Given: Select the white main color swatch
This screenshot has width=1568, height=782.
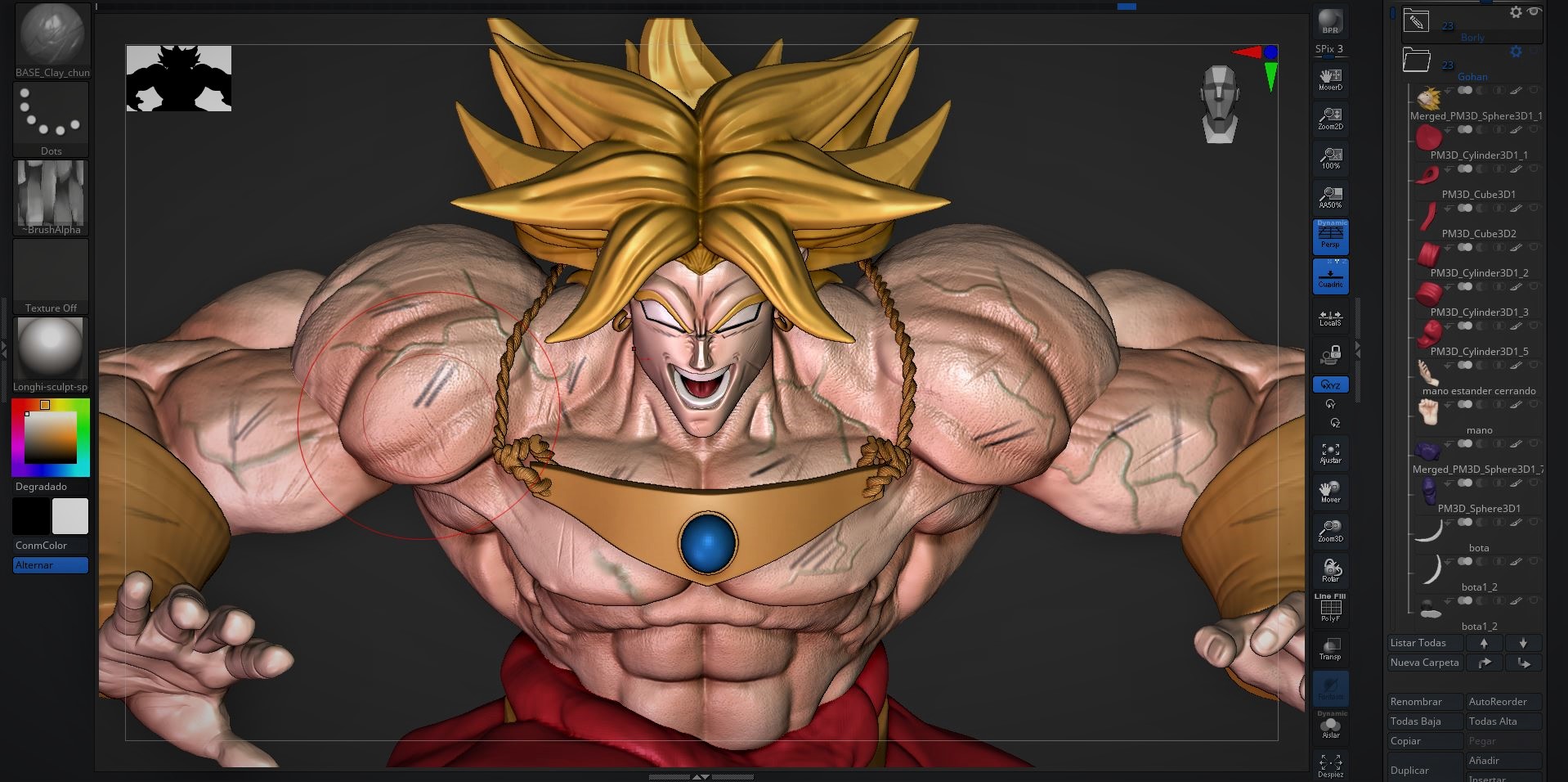Looking at the screenshot, I should coord(70,516).
